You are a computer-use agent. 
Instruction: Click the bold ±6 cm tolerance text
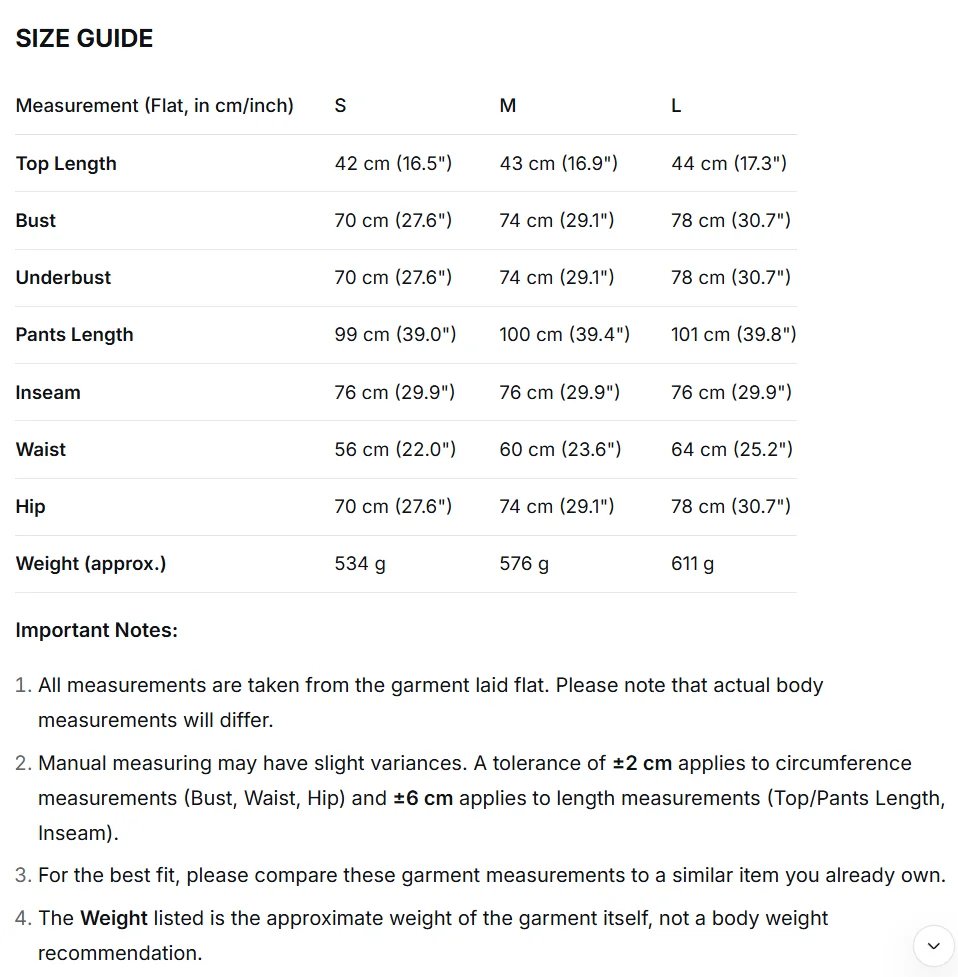(423, 798)
